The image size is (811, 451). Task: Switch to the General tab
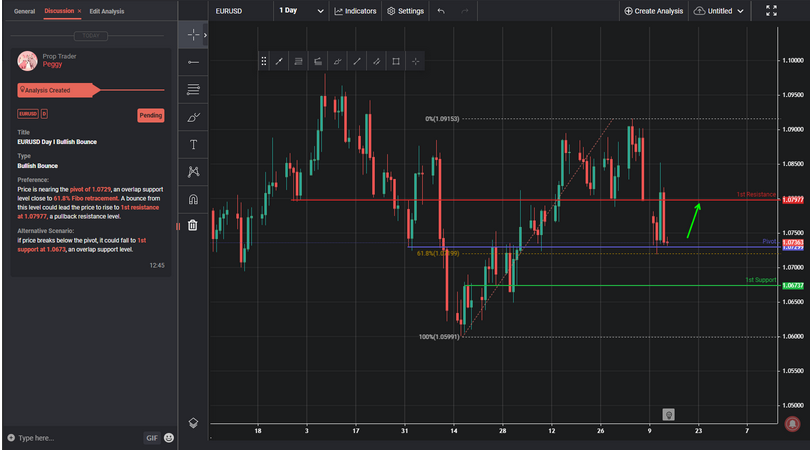(x=24, y=11)
